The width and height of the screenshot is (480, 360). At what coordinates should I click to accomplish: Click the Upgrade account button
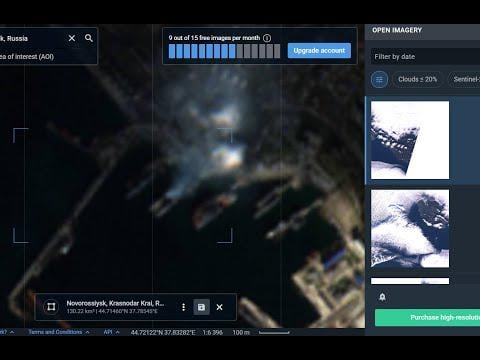click(x=319, y=51)
